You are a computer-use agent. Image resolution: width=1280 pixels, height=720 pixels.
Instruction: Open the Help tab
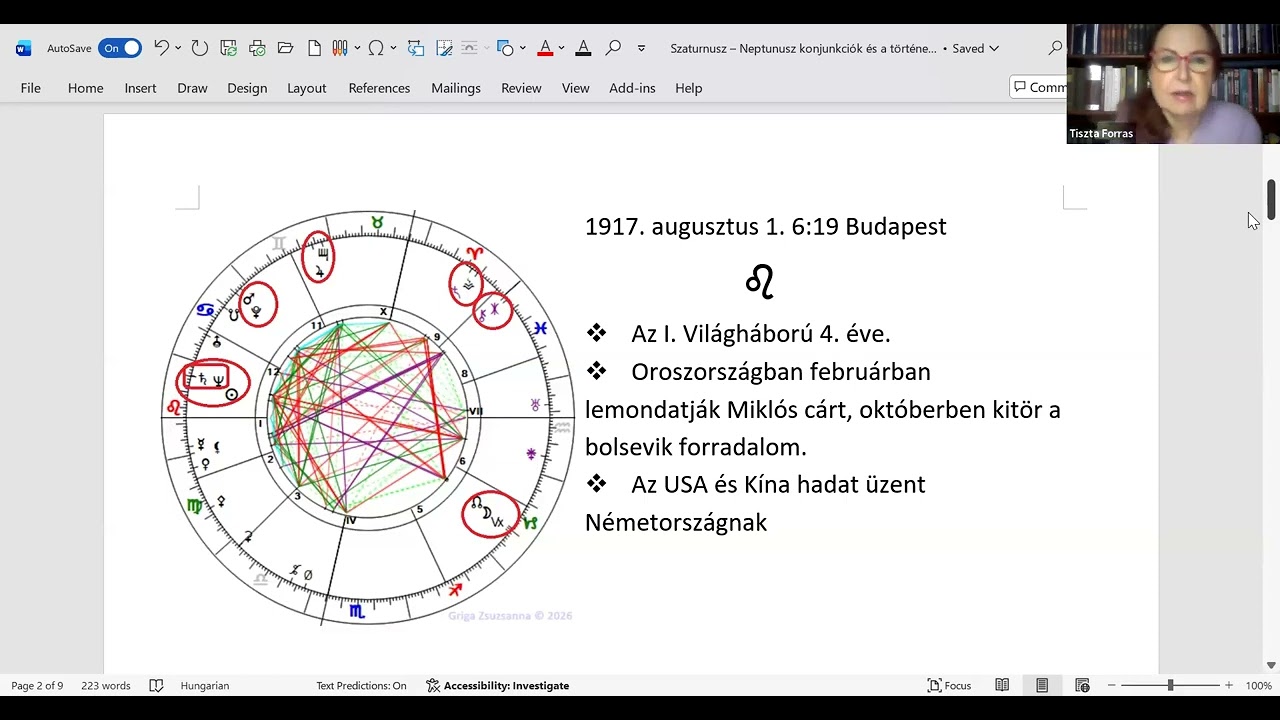[688, 88]
